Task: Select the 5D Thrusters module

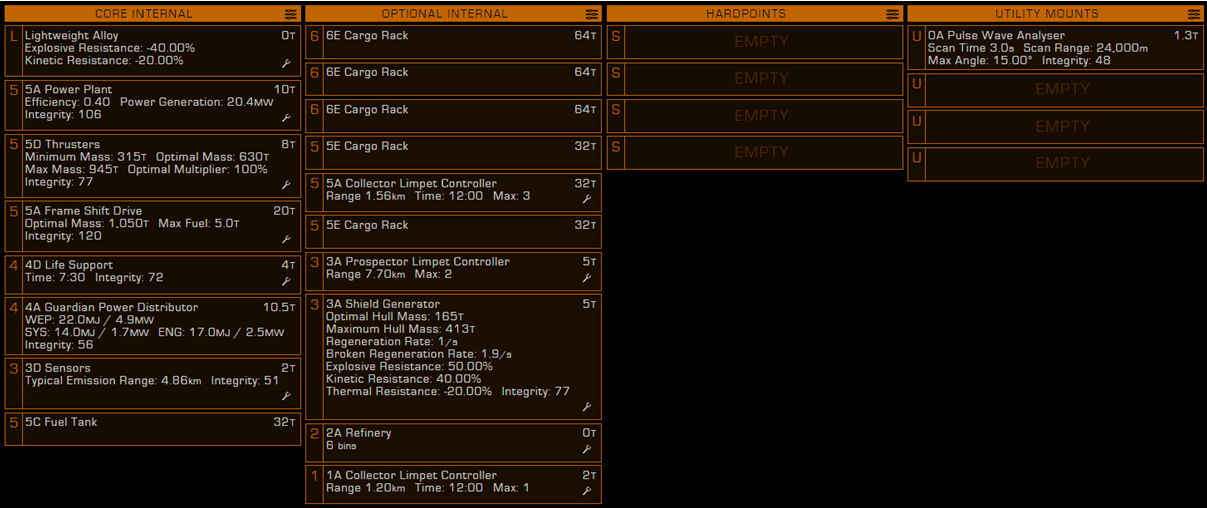Action: coord(153,165)
